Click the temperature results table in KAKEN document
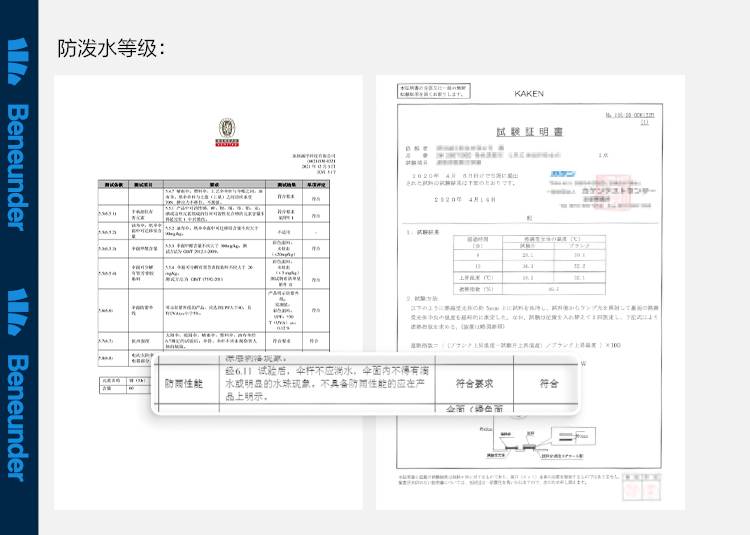 (x=529, y=264)
